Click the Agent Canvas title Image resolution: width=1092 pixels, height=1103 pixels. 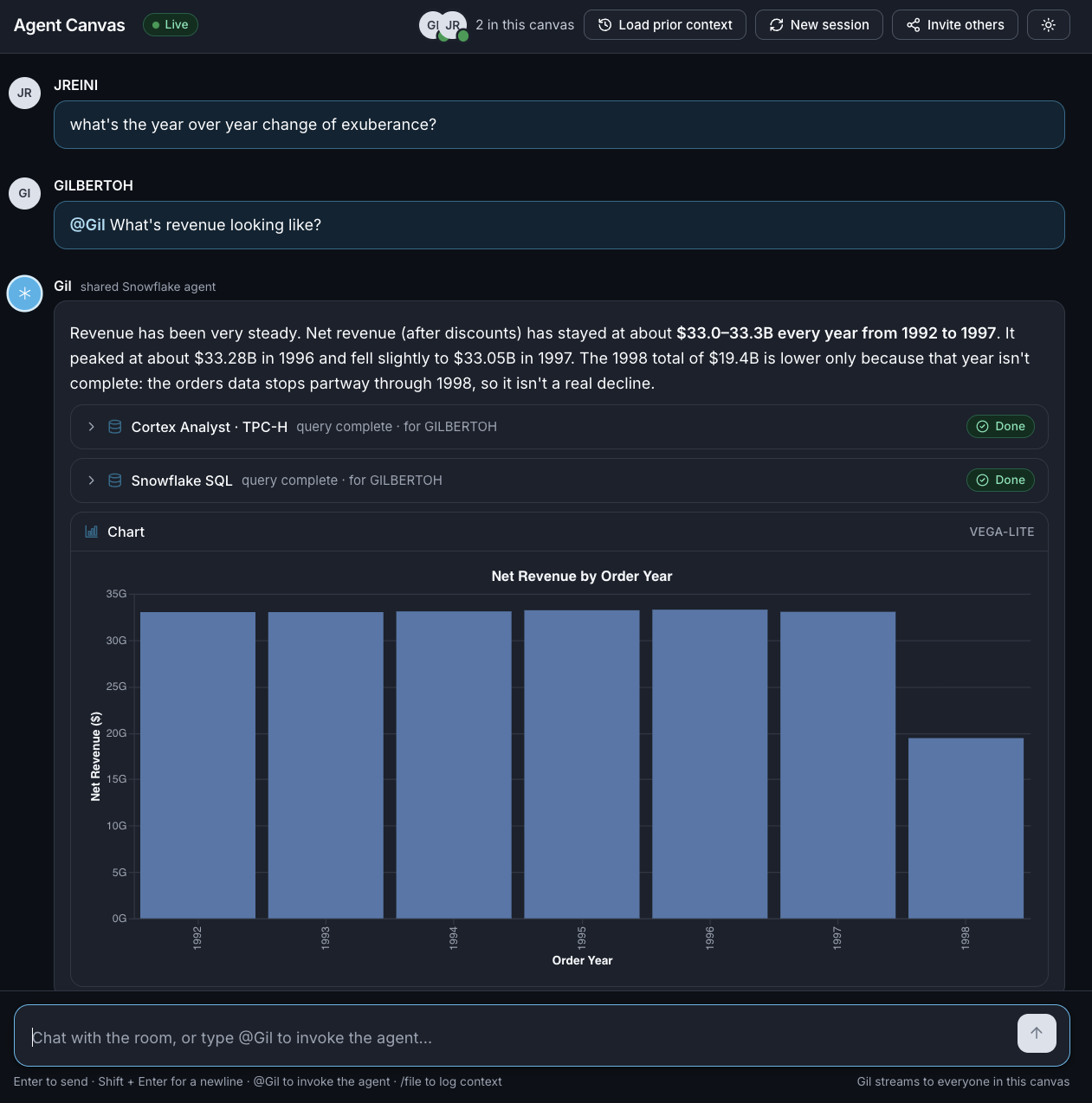(69, 25)
